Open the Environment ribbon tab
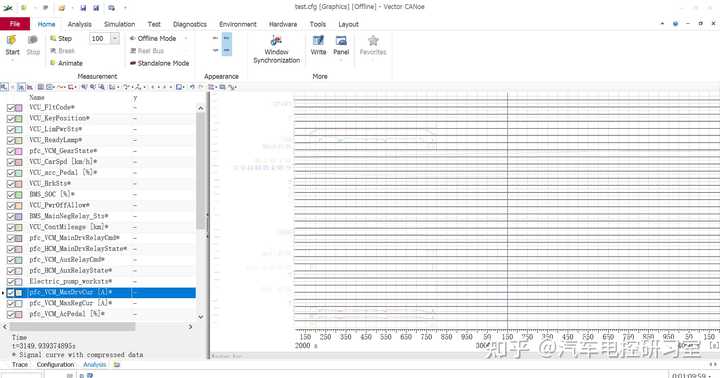 click(237, 24)
